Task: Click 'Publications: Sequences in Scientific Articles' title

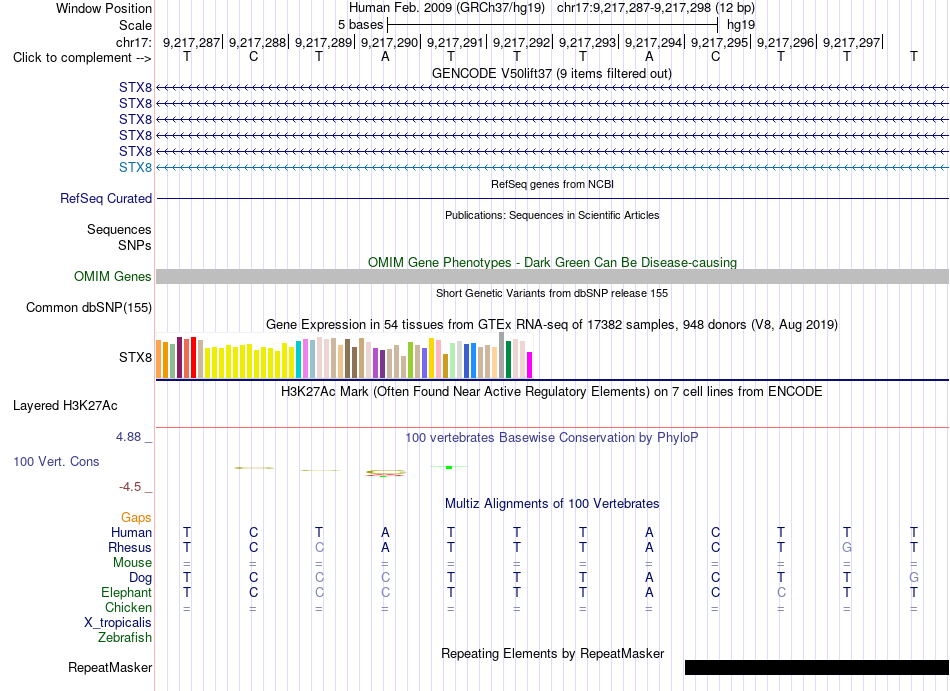Action: [552, 216]
